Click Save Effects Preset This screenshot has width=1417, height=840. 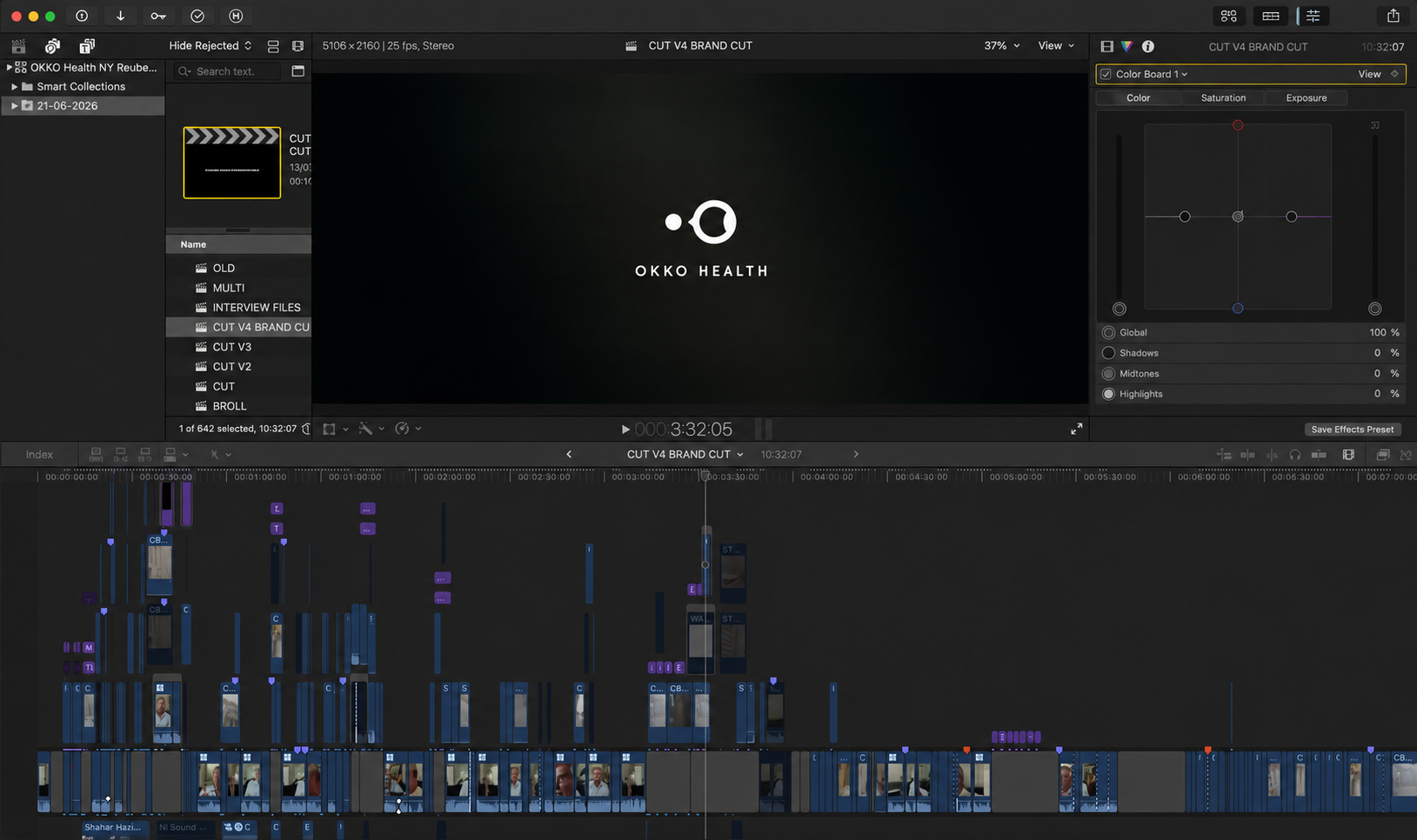click(x=1352, y=430)
